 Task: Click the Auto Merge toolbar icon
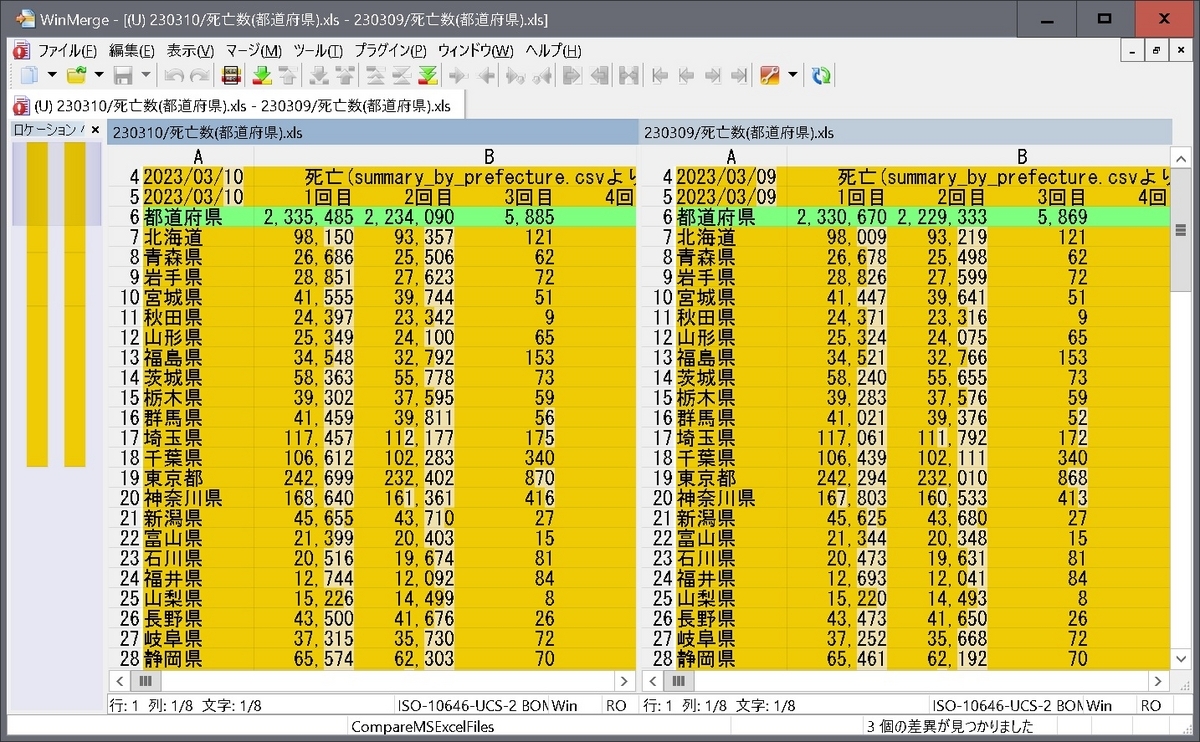click(x=628, y=75)
